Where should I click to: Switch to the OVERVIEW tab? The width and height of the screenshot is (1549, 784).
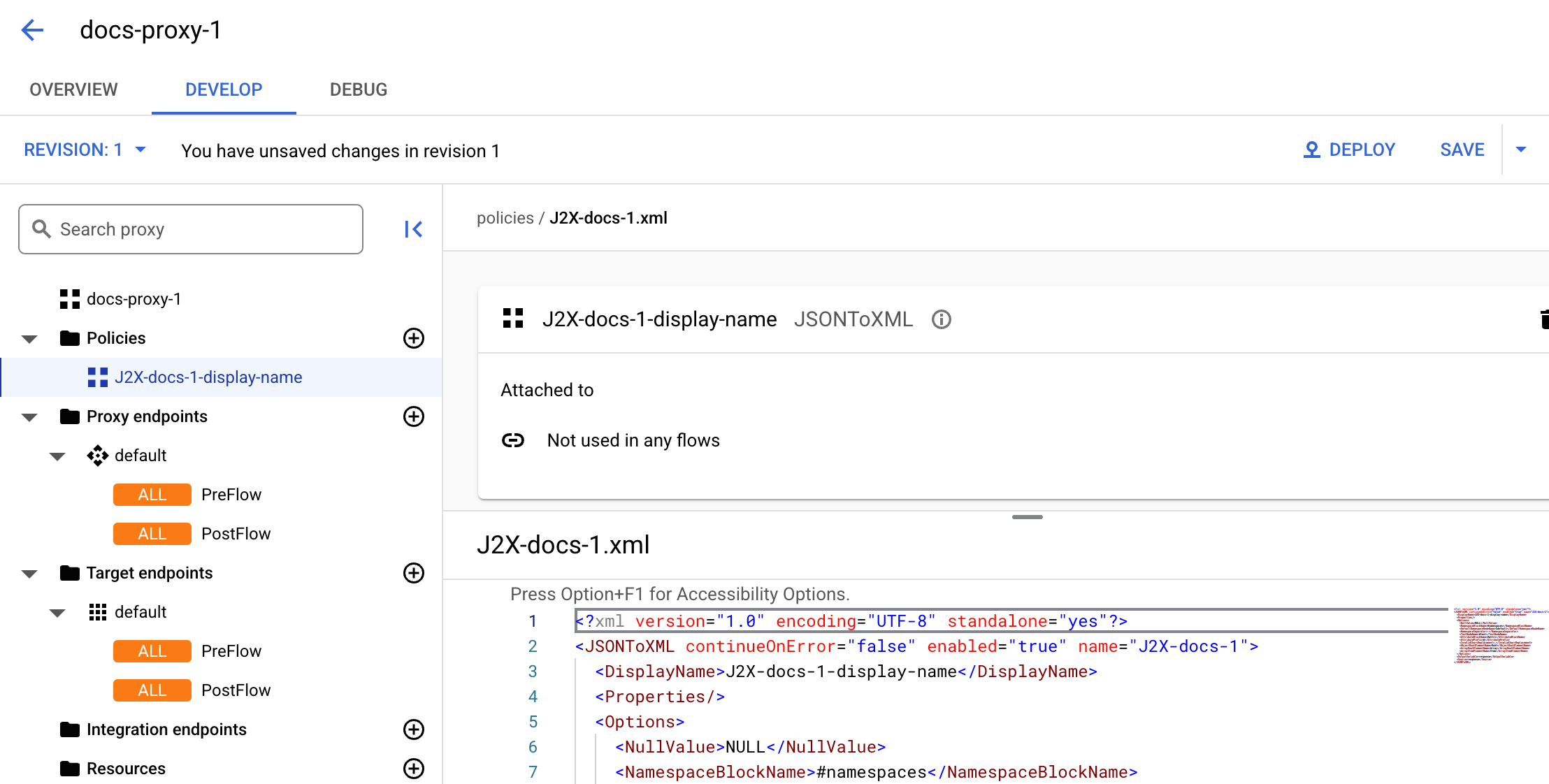[73, 89]
